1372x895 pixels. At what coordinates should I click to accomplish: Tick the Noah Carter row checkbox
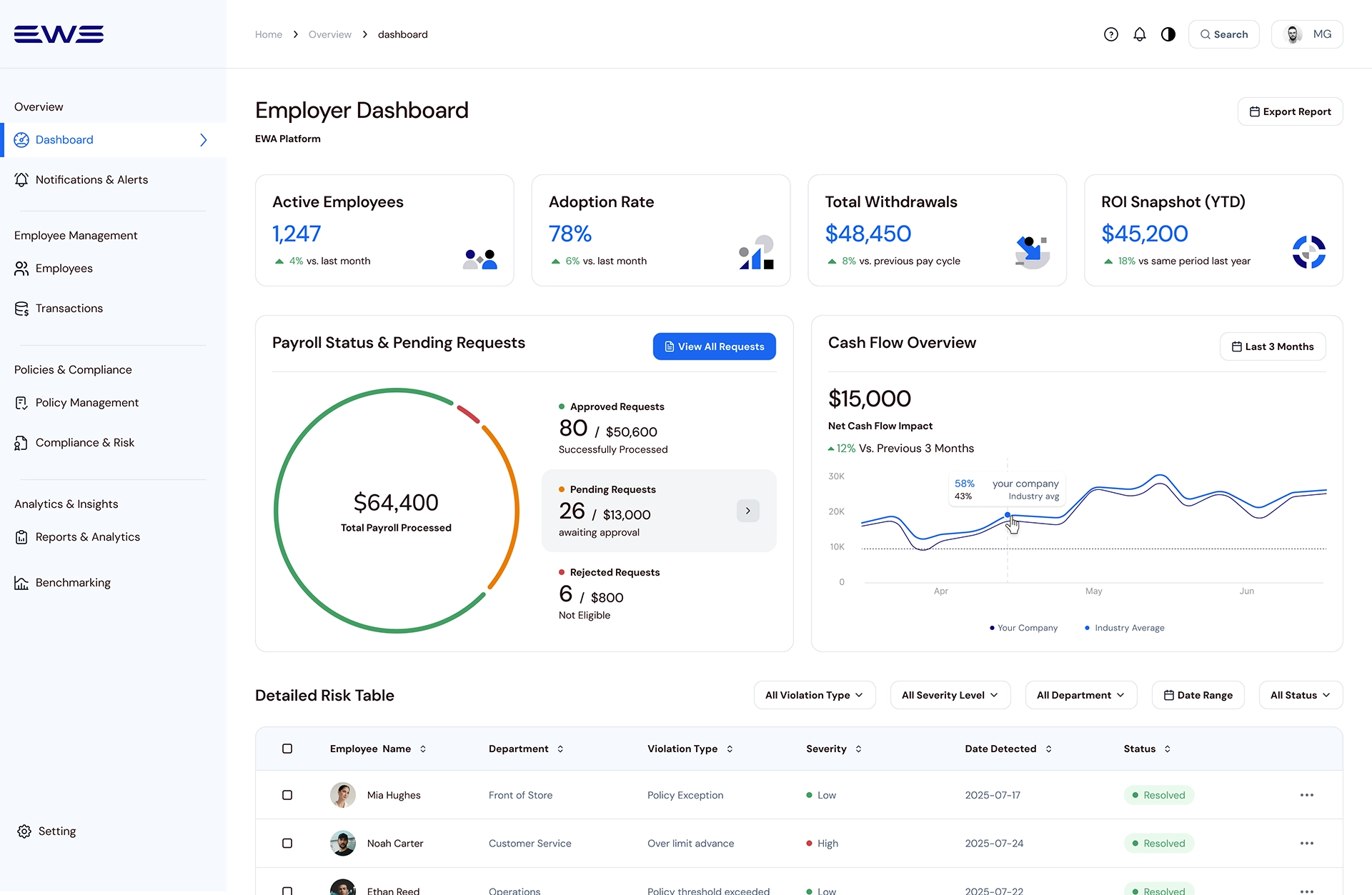[287, 844]
